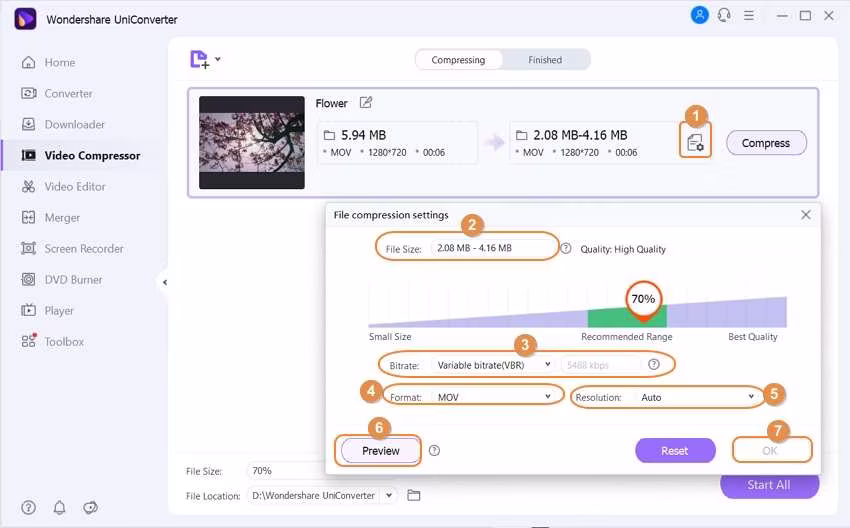Viewport: 850px width, 528px height.
Task: Open the Converter section
Action: coord(68,93)
